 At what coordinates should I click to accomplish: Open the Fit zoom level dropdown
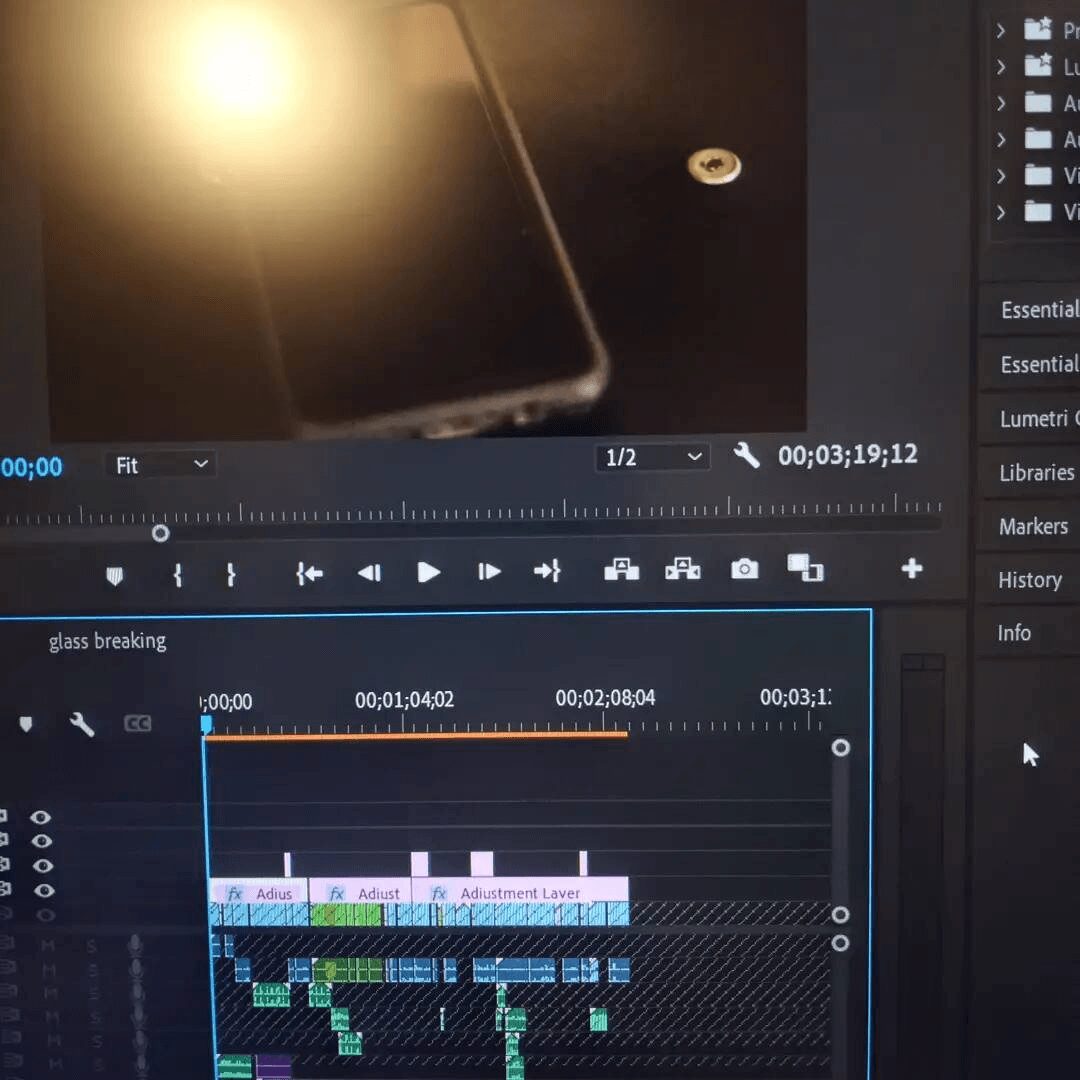coord(160,465)
